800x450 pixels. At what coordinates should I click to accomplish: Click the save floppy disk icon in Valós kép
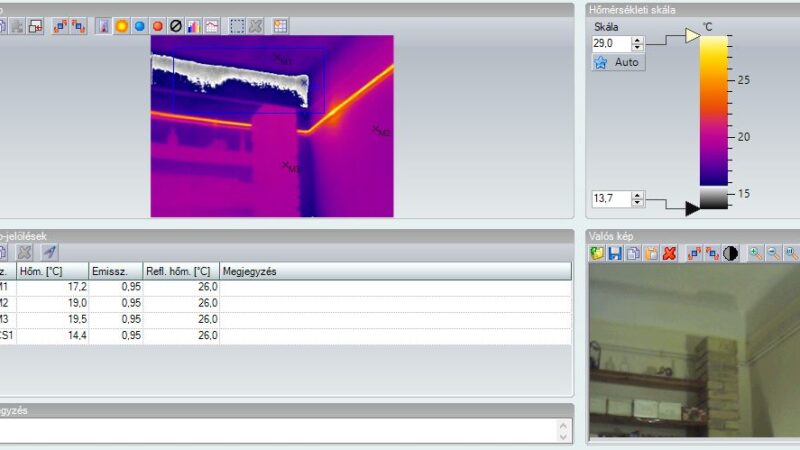(616, 254)
